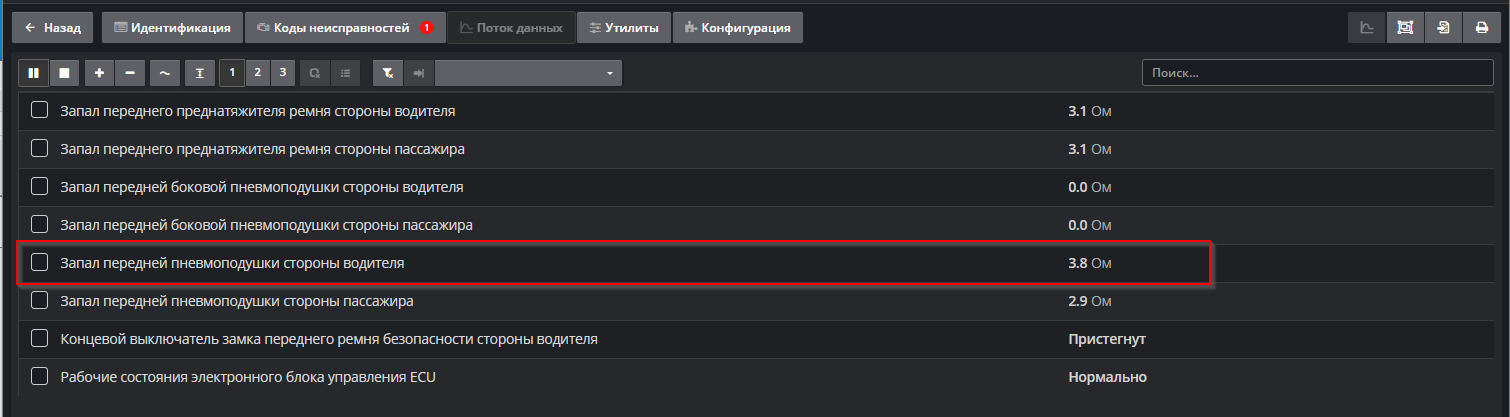The width and height of the screenshot is (1510, 417).
Task: Open the Утилиты tab
Action: tap(624, 28)
